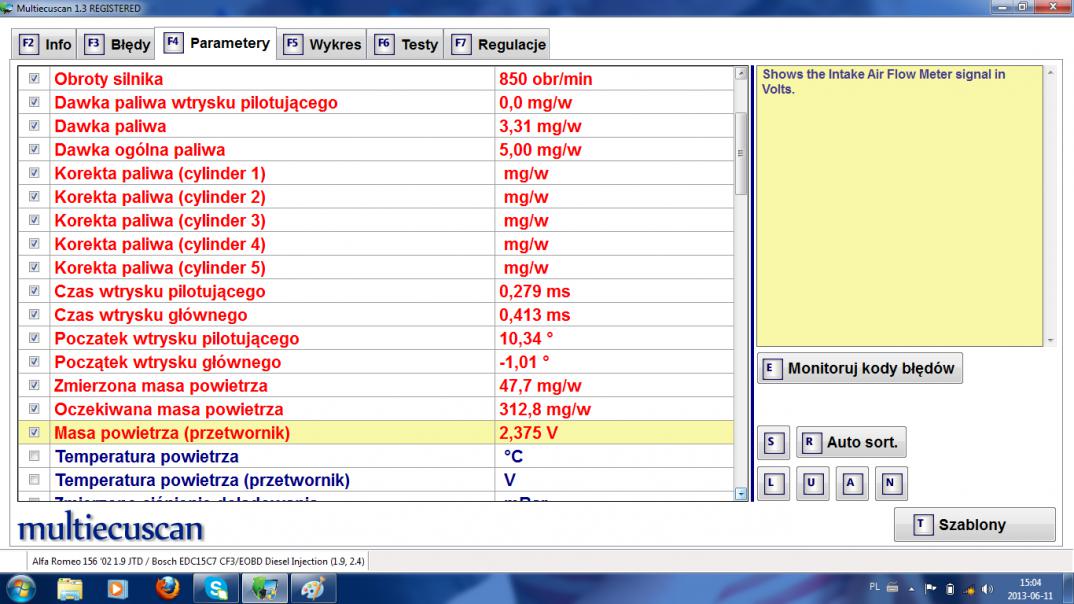Click the N button in right panel

pos(891,484)
